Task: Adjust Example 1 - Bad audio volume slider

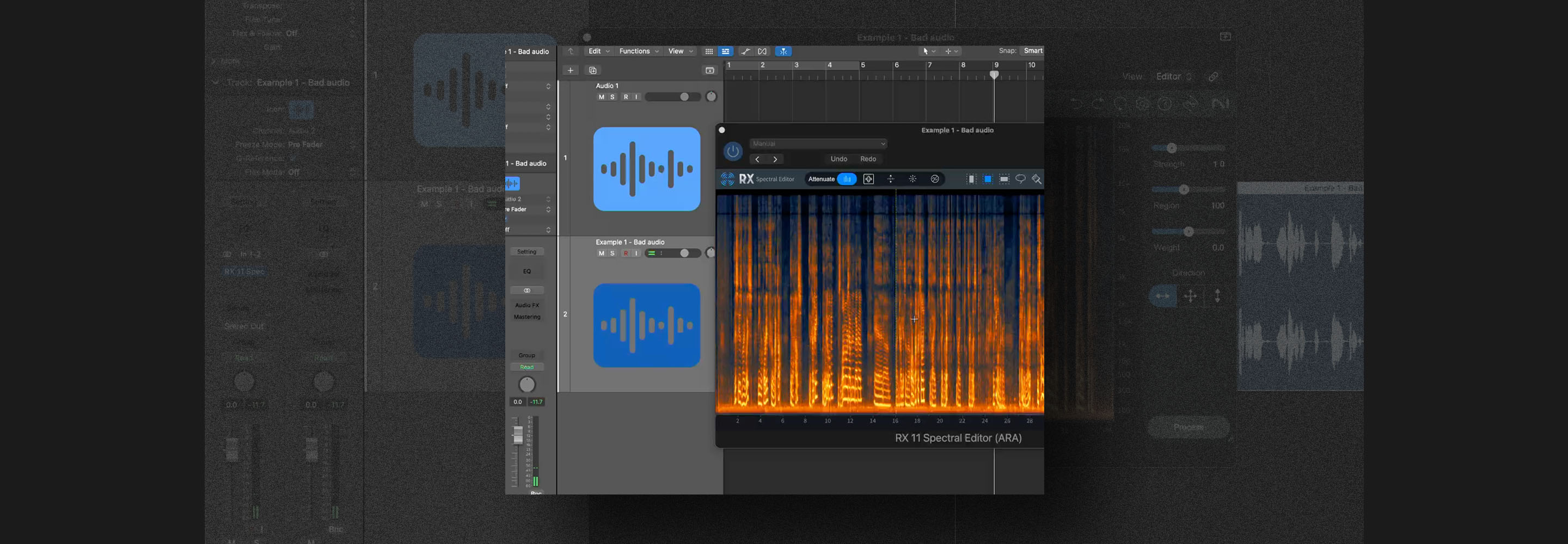Action: click(672, 253)
